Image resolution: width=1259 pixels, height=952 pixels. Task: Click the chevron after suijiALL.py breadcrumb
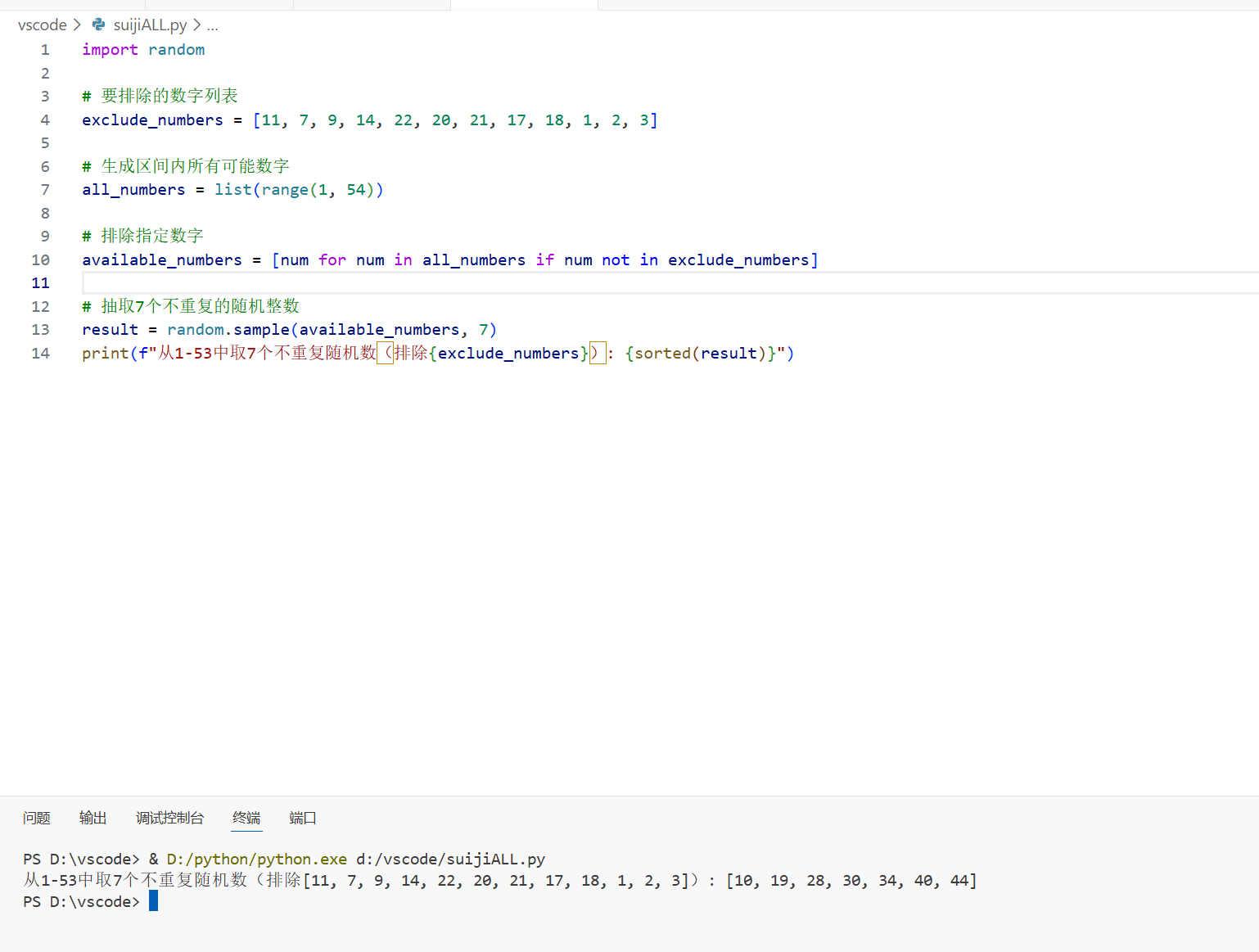pyautogui.click(x=197, y=25)
